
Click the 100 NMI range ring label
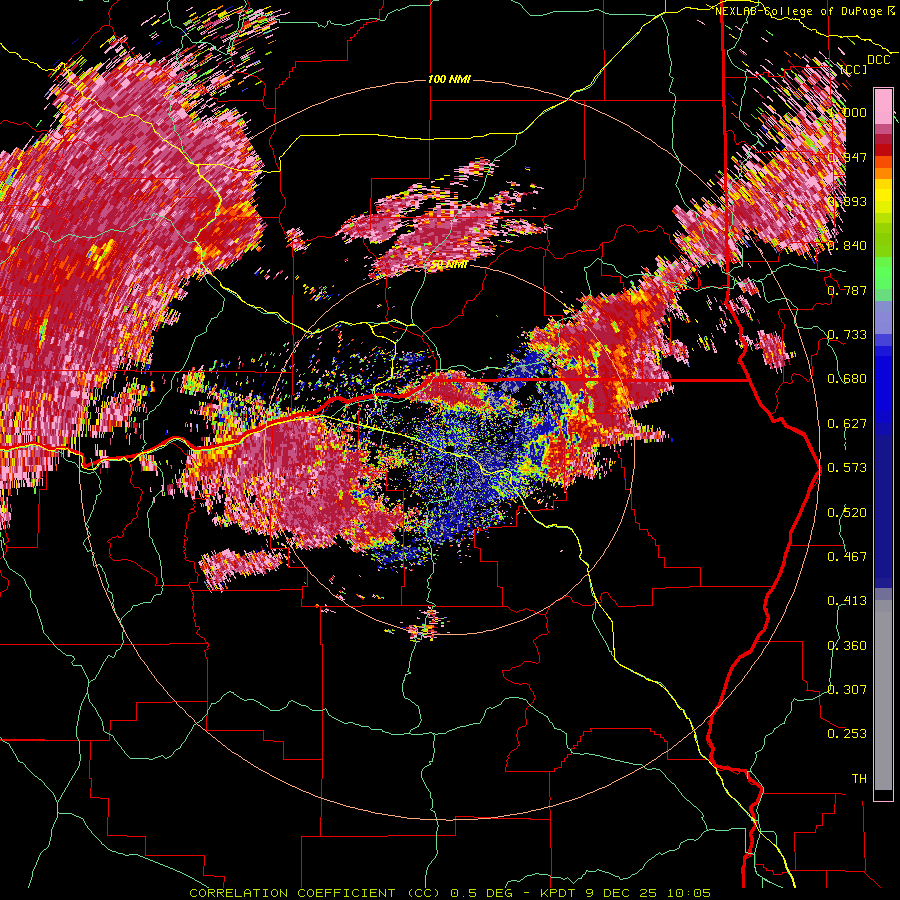coord(449,79)
